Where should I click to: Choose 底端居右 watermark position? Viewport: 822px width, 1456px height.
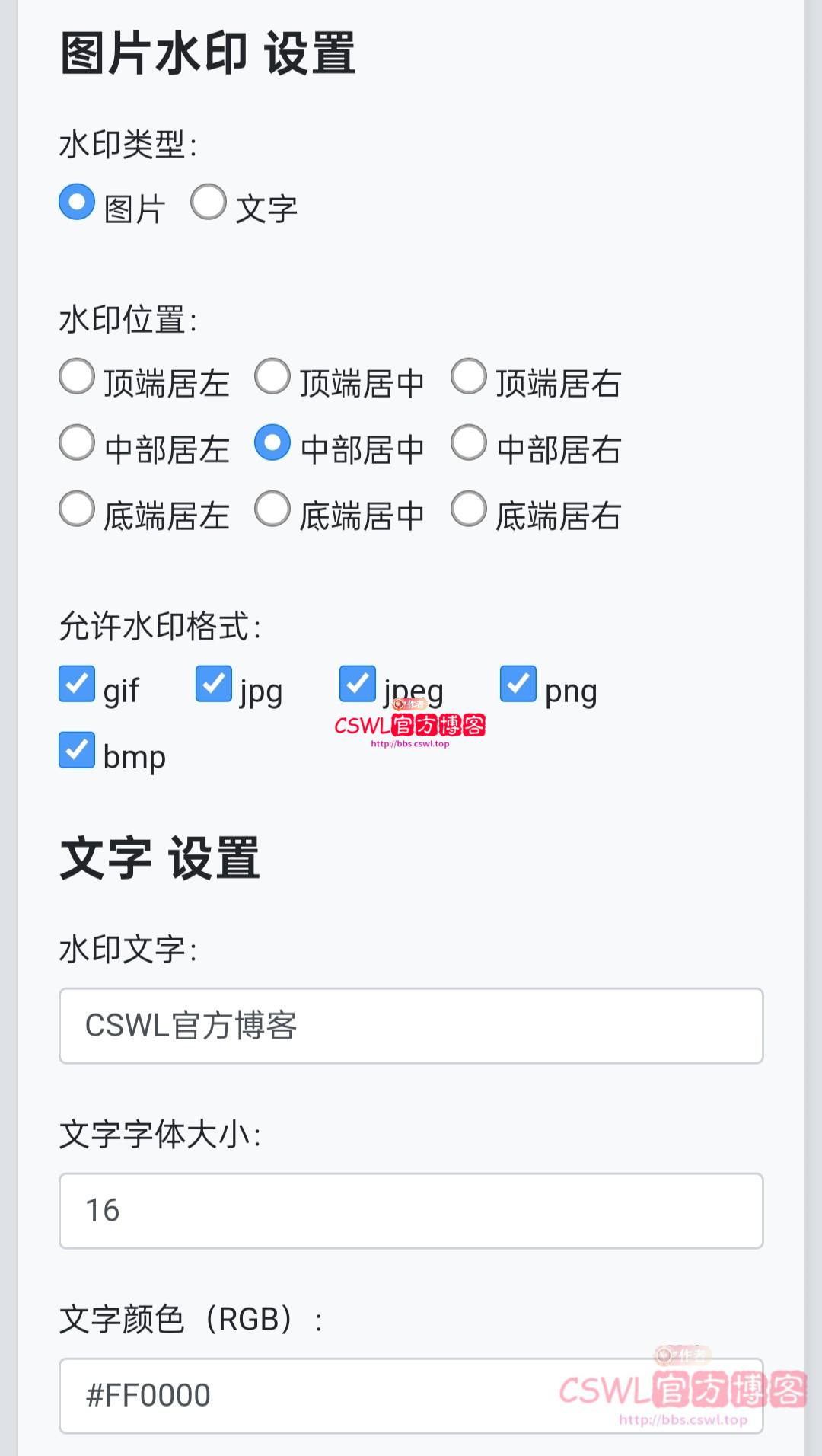point(469,509)
